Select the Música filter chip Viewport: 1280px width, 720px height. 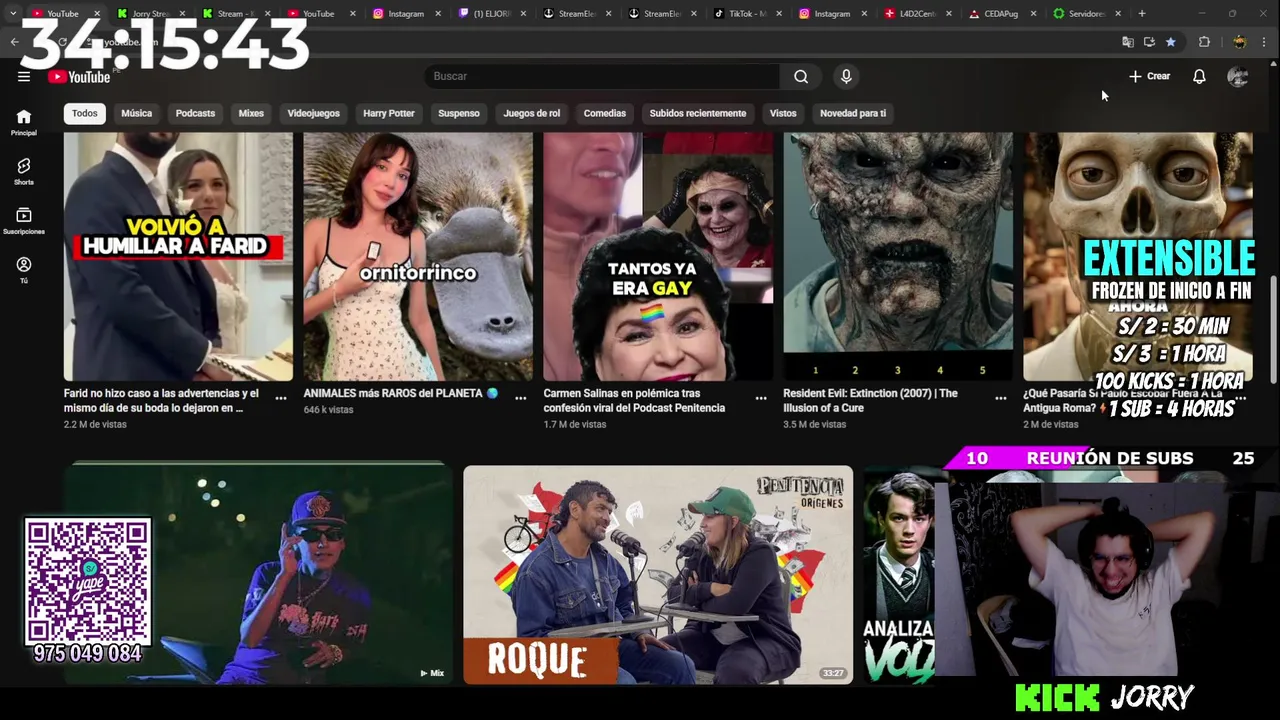coord(137,113)
